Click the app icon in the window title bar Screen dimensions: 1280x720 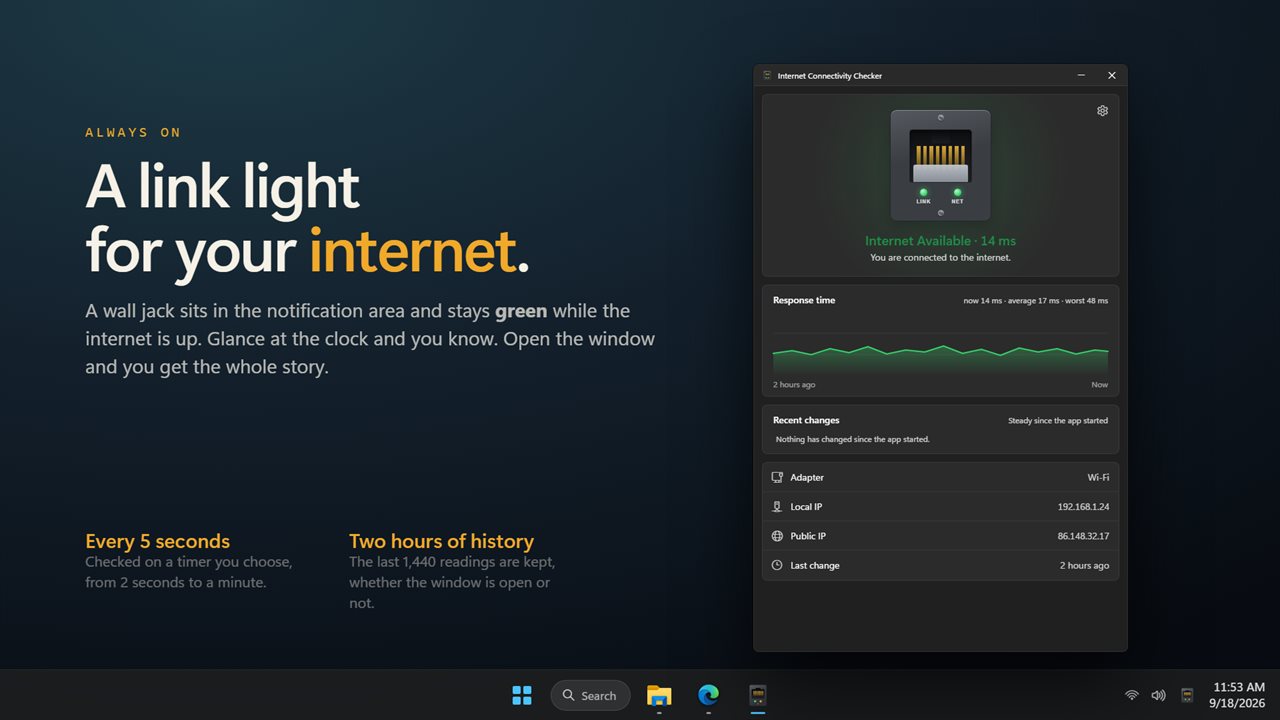pyautogui.click(x=767, y=76)
